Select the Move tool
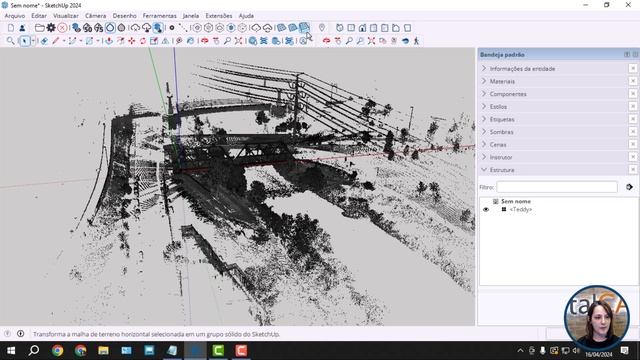This screenshot has height=360, width=640. tap(131, 41)
